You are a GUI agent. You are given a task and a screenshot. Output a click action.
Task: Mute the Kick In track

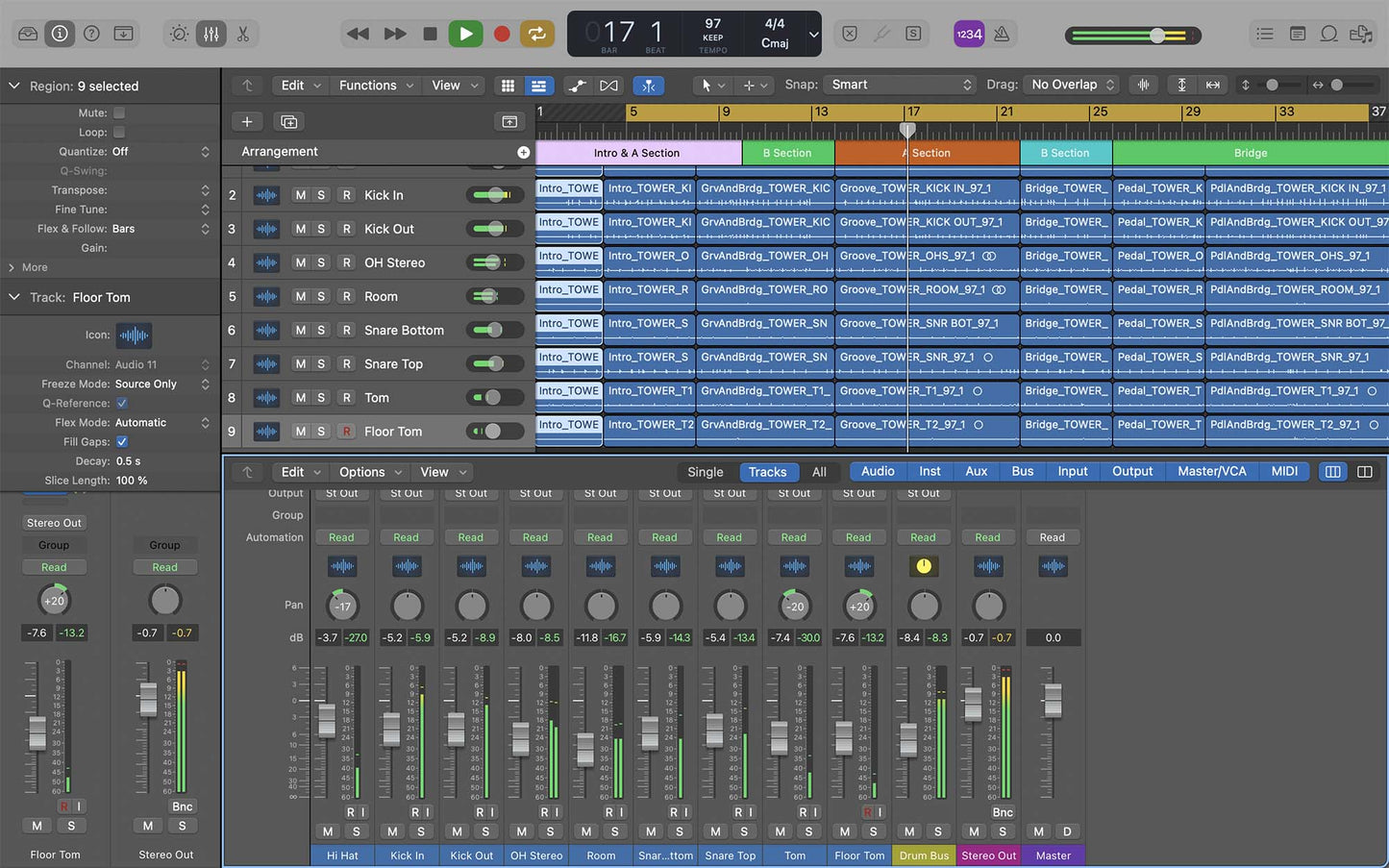tap(301, 195)
